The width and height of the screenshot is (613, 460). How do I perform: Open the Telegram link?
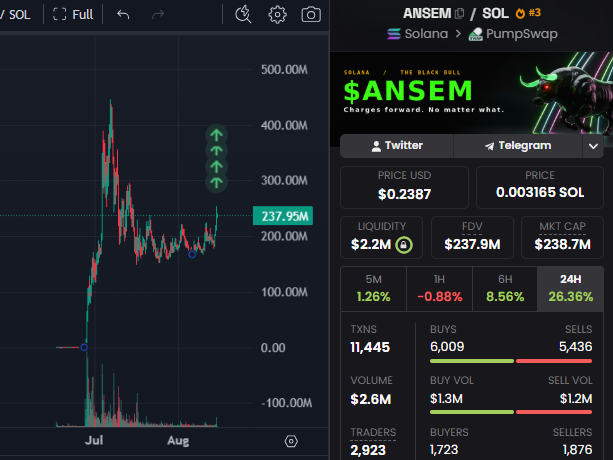(x=518, y=146)
